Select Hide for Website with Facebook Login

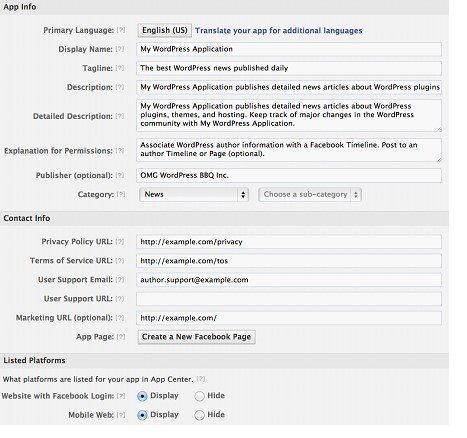point(199,396)
